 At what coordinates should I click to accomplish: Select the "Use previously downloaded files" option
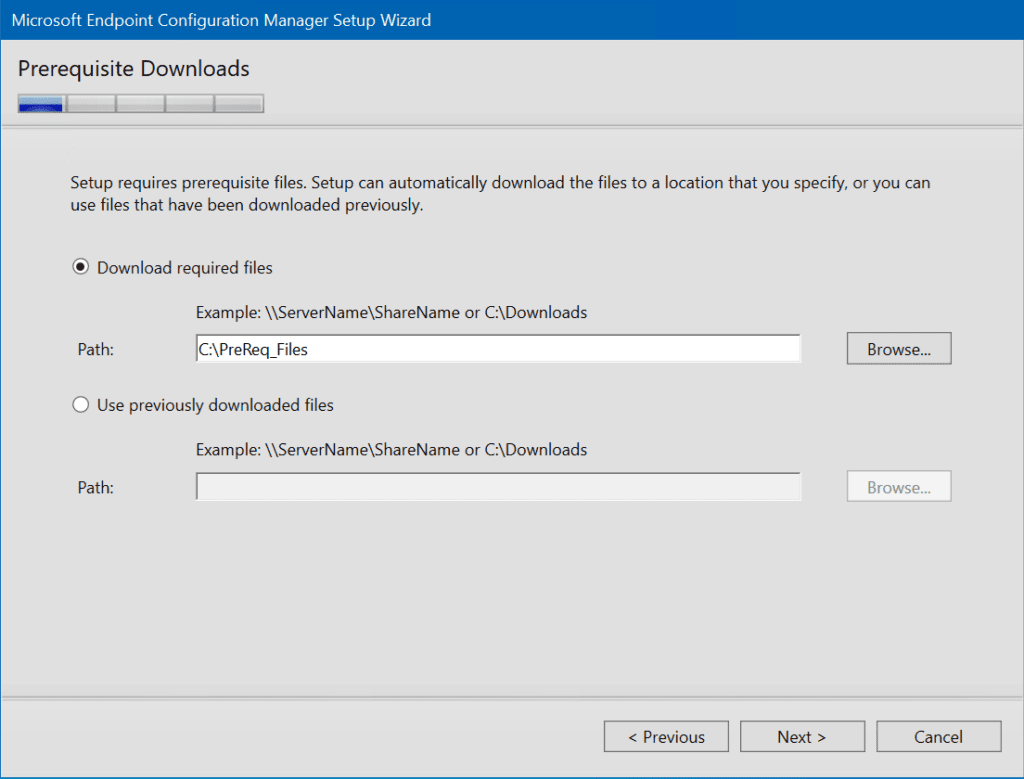click(80, 404)
